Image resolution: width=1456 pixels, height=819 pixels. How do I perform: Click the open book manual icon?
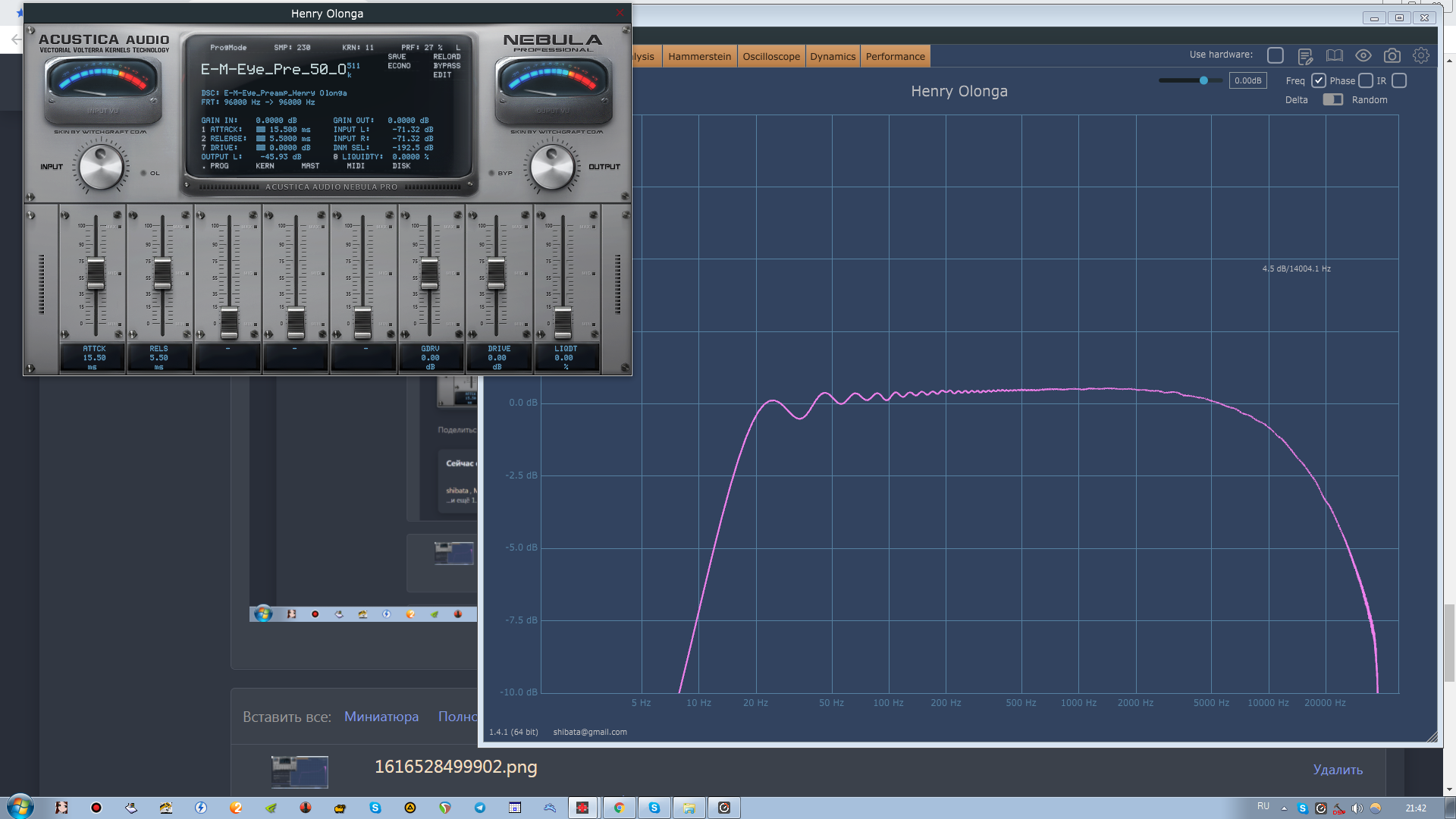click(x=1334, y=56)
